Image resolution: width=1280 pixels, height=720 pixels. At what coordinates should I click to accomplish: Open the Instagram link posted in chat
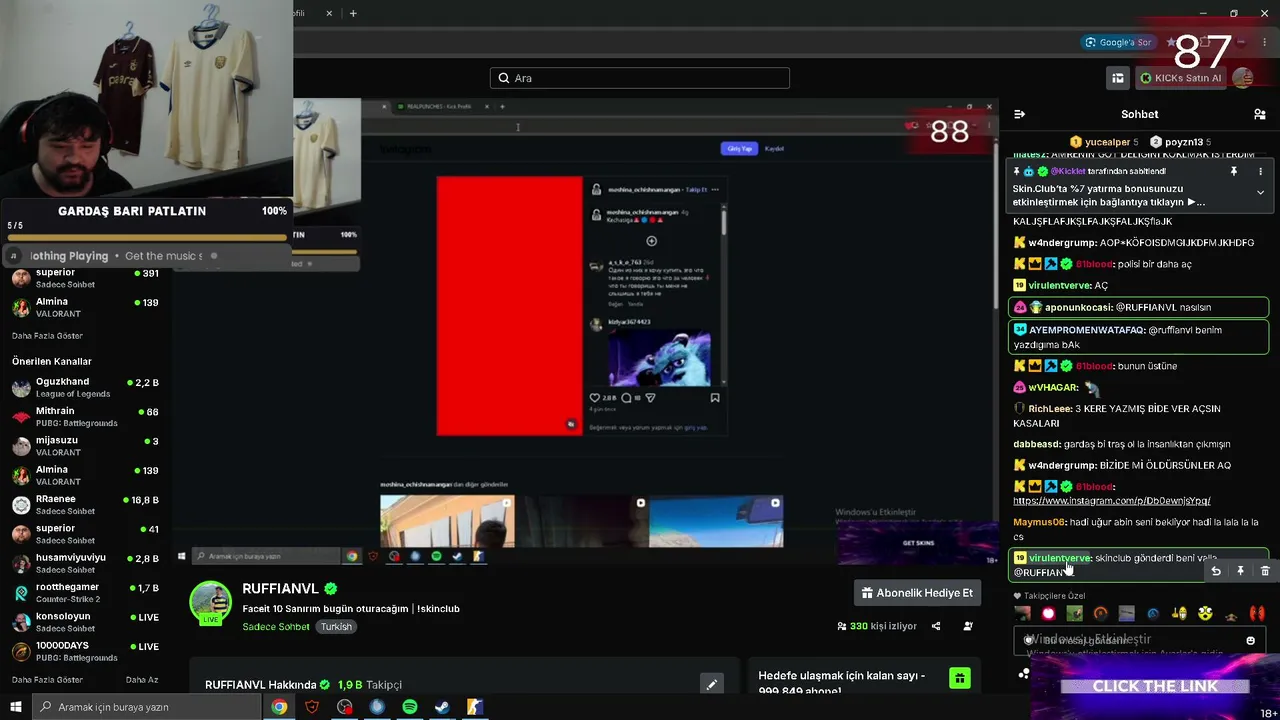1111,501
